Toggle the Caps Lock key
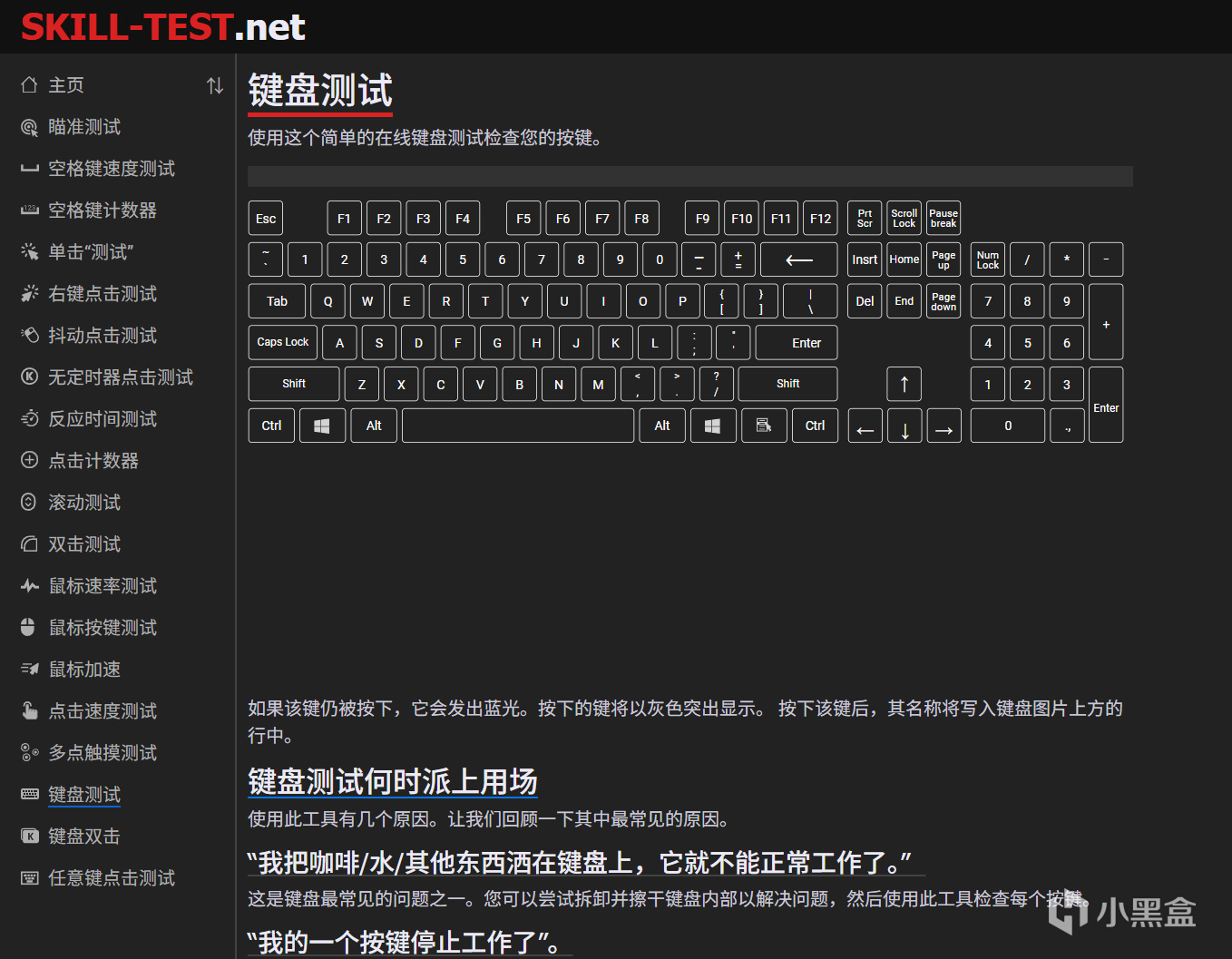The height and width of the screenshot is (959, 1232). [x=283, y=342]
